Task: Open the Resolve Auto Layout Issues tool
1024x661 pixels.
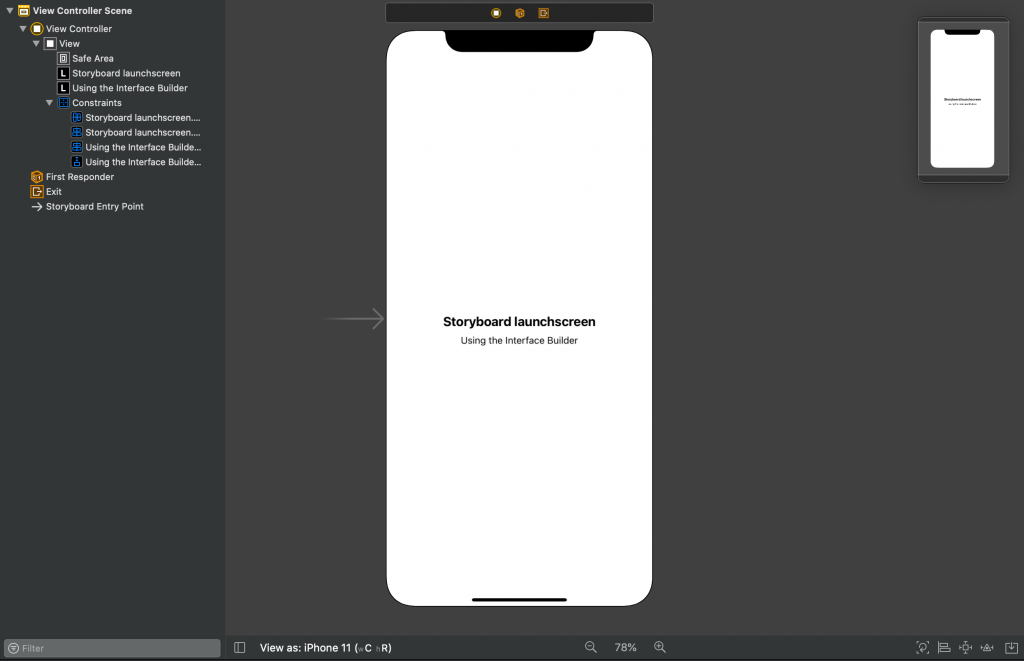Action: [x=987, y=648]
